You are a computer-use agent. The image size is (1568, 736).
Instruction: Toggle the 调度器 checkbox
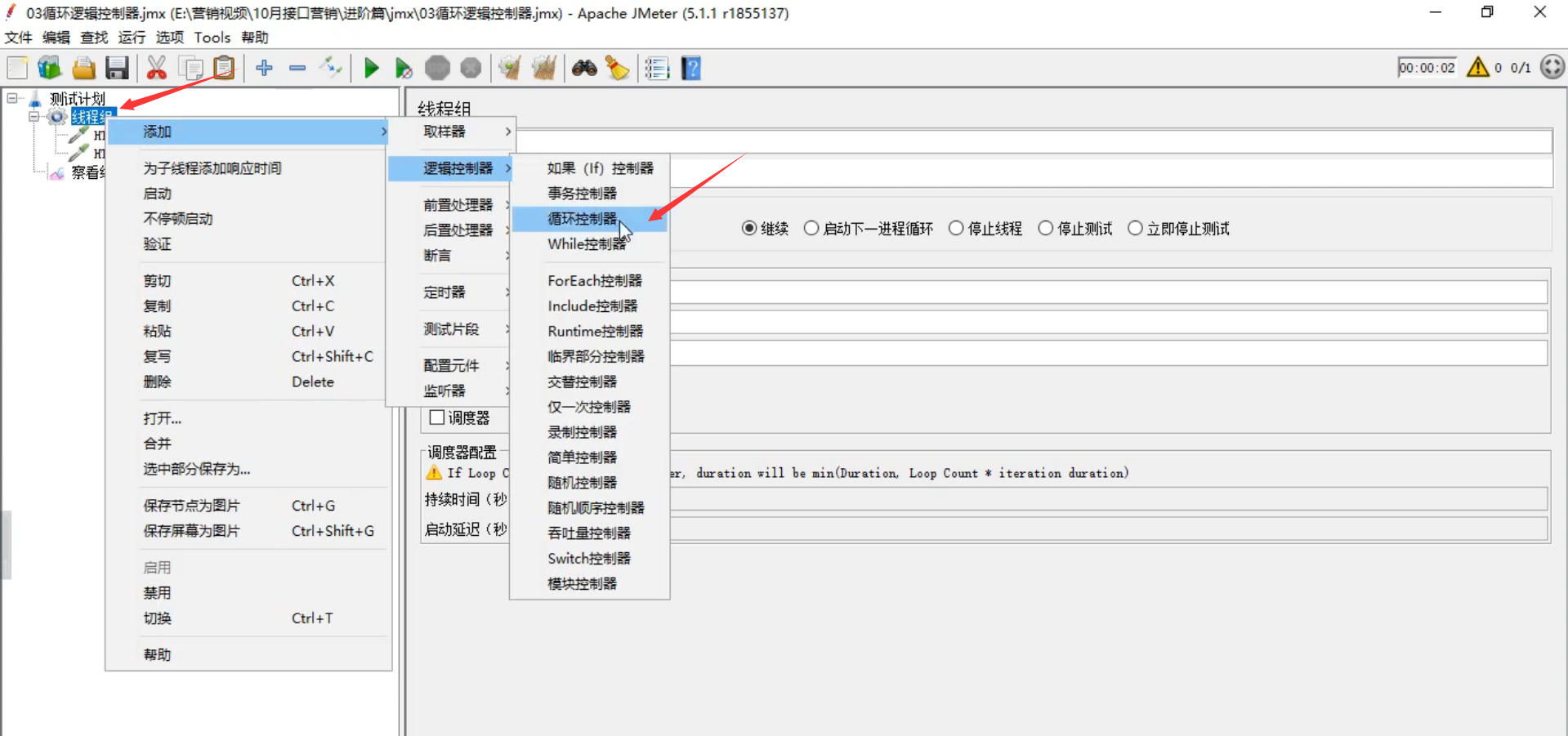coord(437,417)
